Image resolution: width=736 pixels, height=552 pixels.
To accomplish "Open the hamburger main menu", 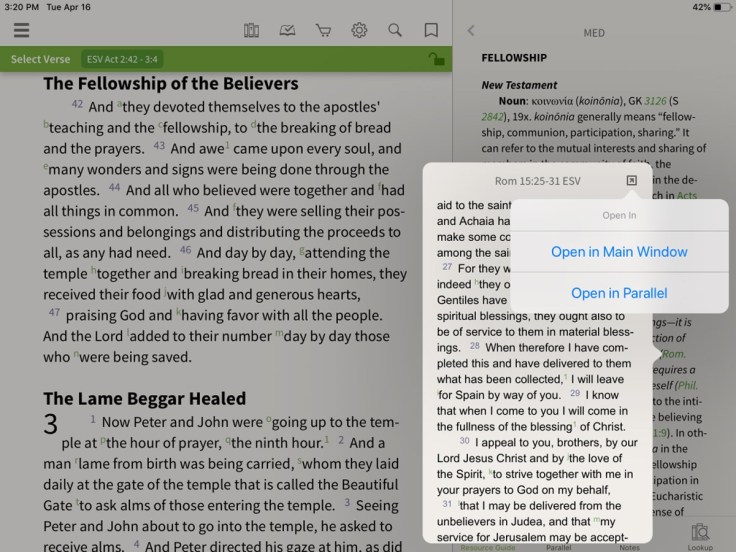I will coord(21,30).
